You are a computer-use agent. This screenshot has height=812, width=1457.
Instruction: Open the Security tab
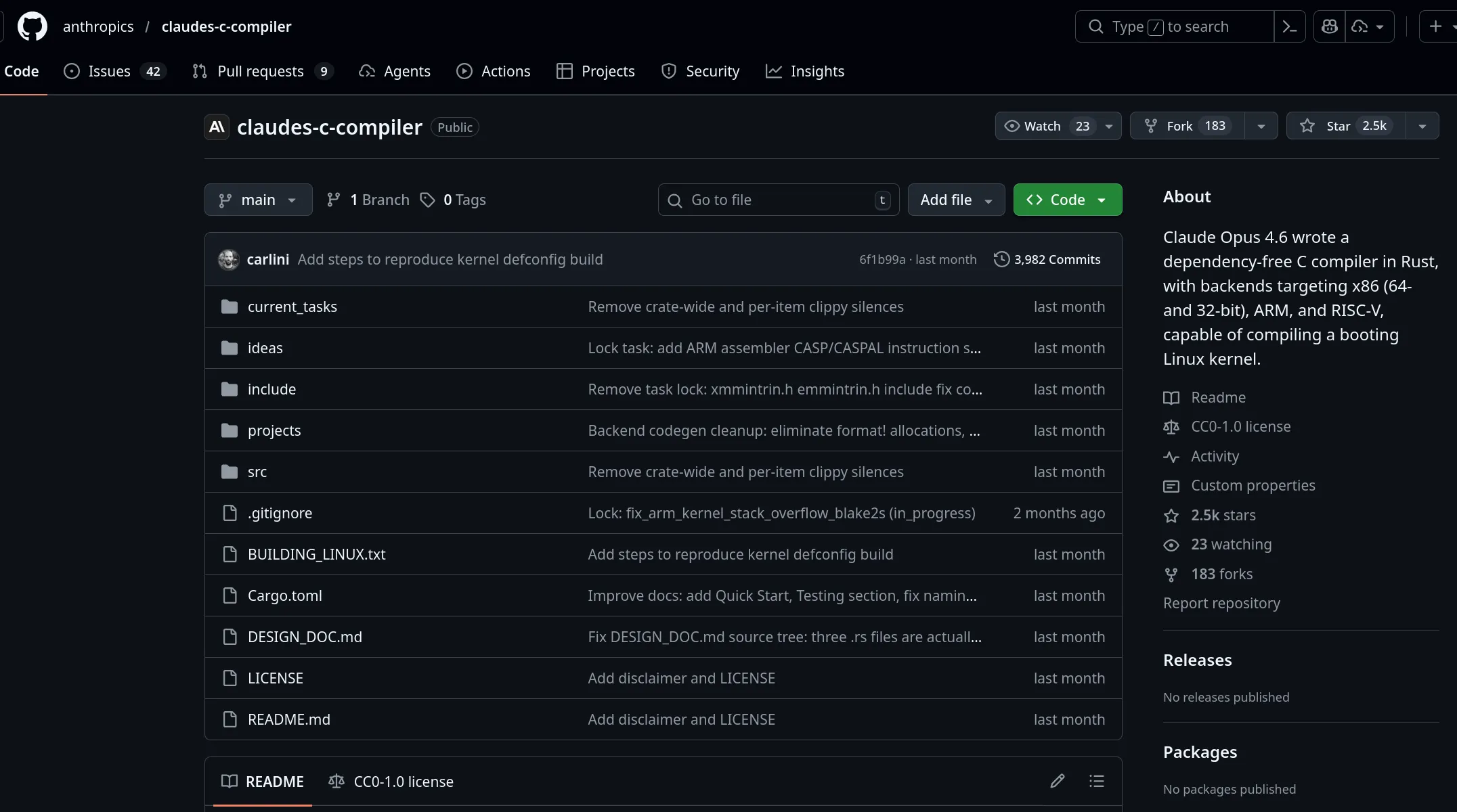[700, 71]
